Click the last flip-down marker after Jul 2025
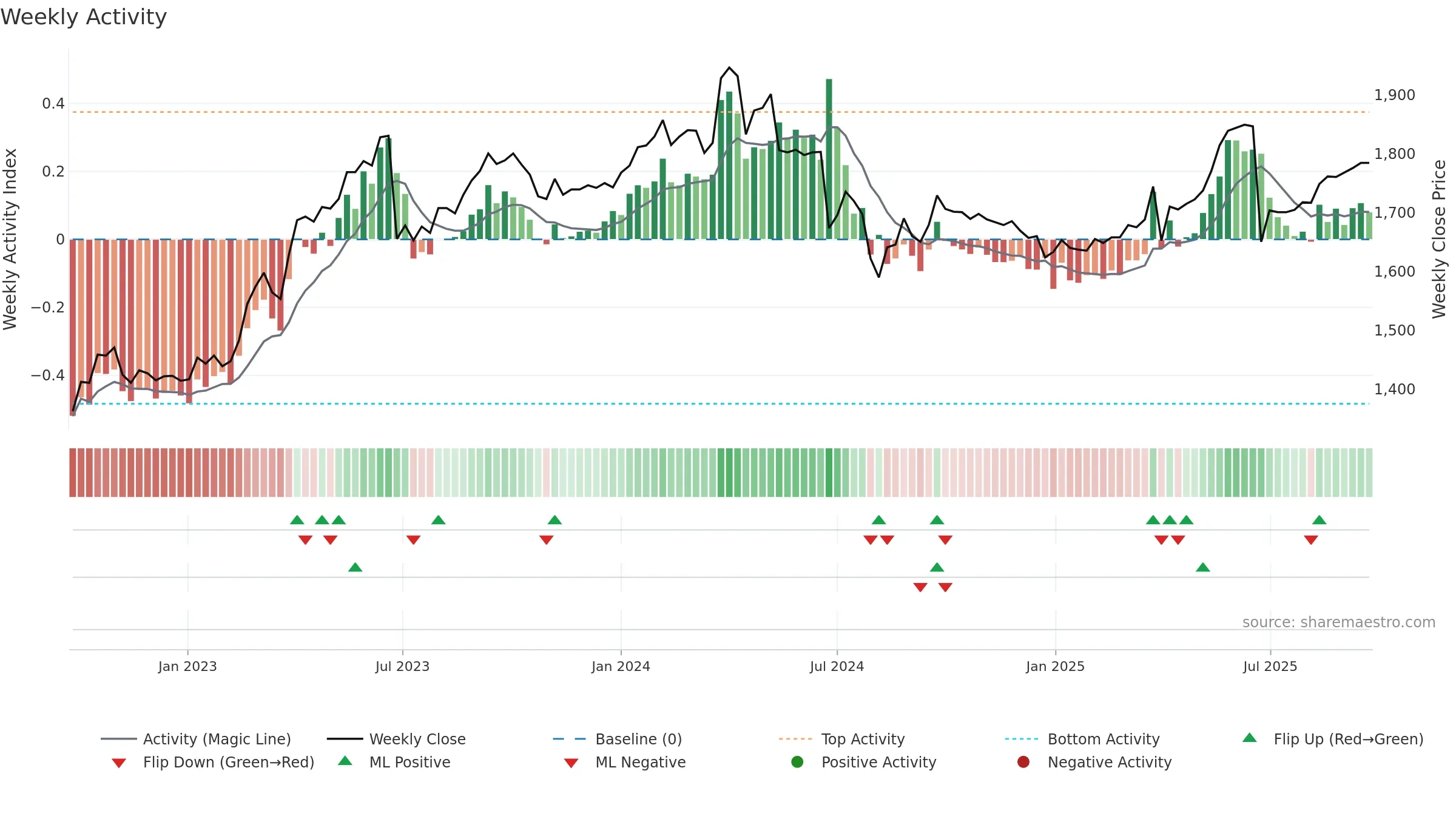The image size is (1456, 819). click(x=1311, y=540)
